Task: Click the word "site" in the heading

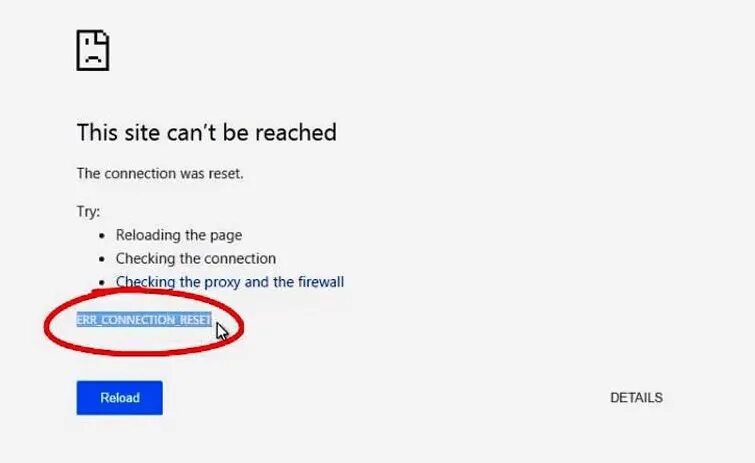Action: pyautogui.click(x=143, y=132)
